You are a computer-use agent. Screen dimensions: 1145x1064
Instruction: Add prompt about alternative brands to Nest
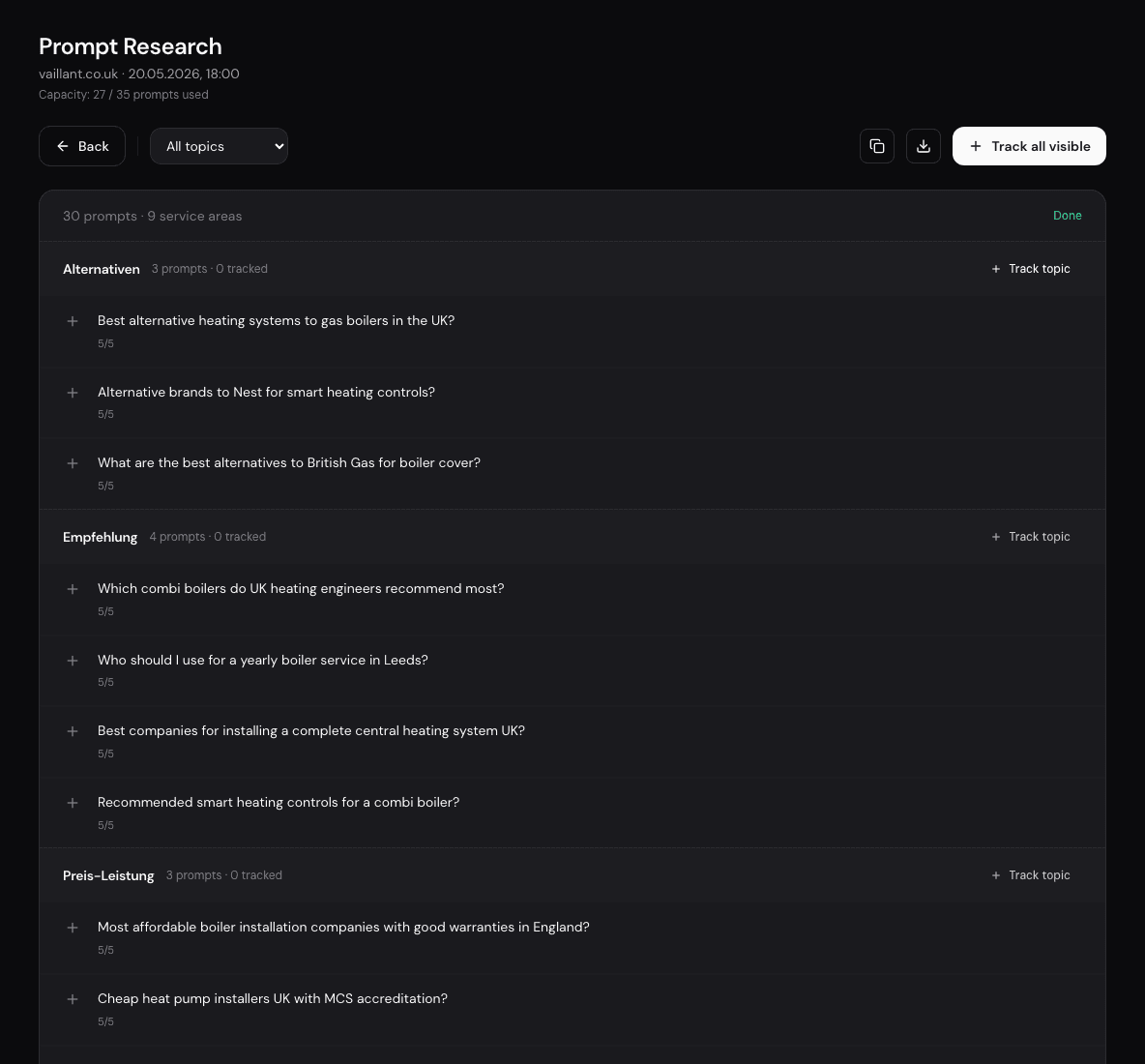pyautogui.click(x=73, y=392)
